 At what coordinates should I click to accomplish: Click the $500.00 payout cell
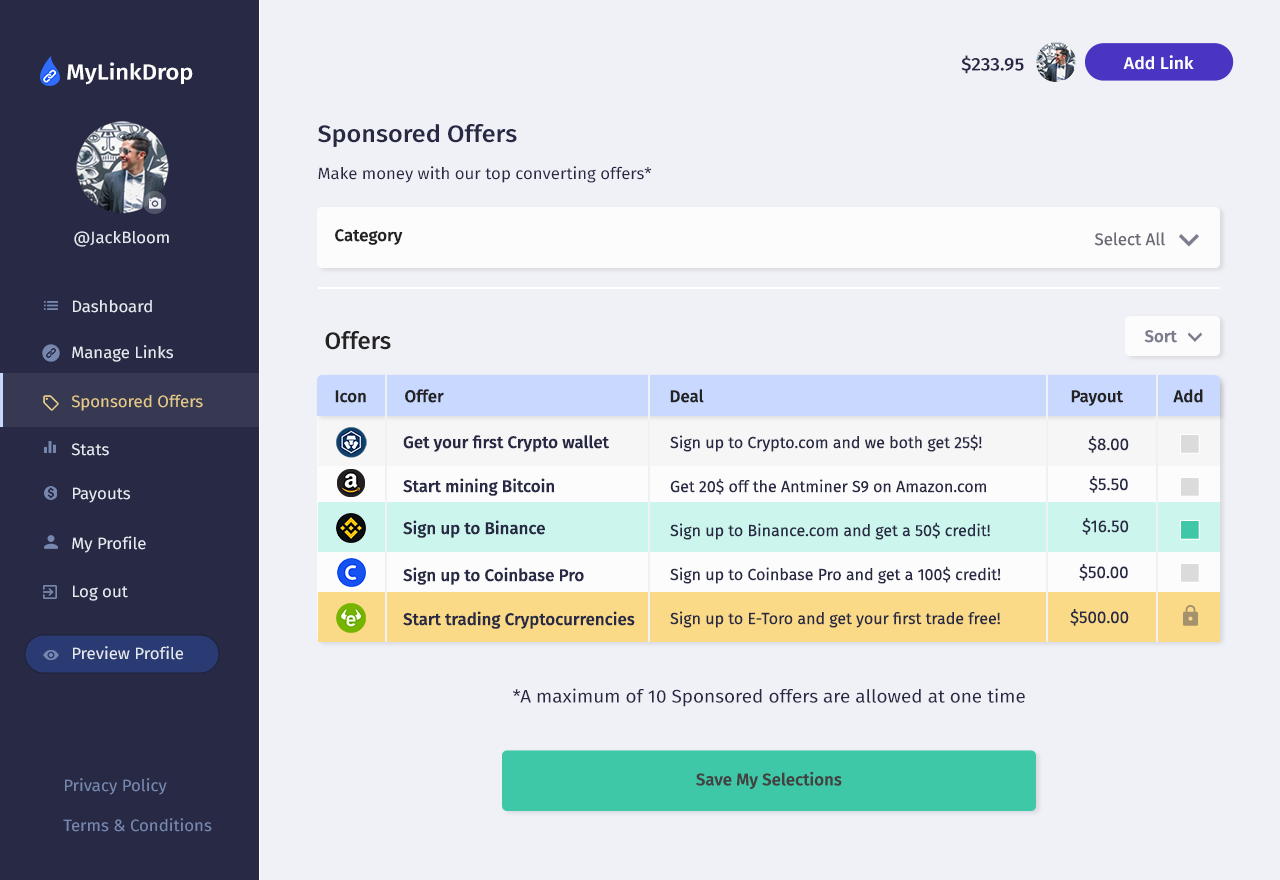[x=1099, y=617]
